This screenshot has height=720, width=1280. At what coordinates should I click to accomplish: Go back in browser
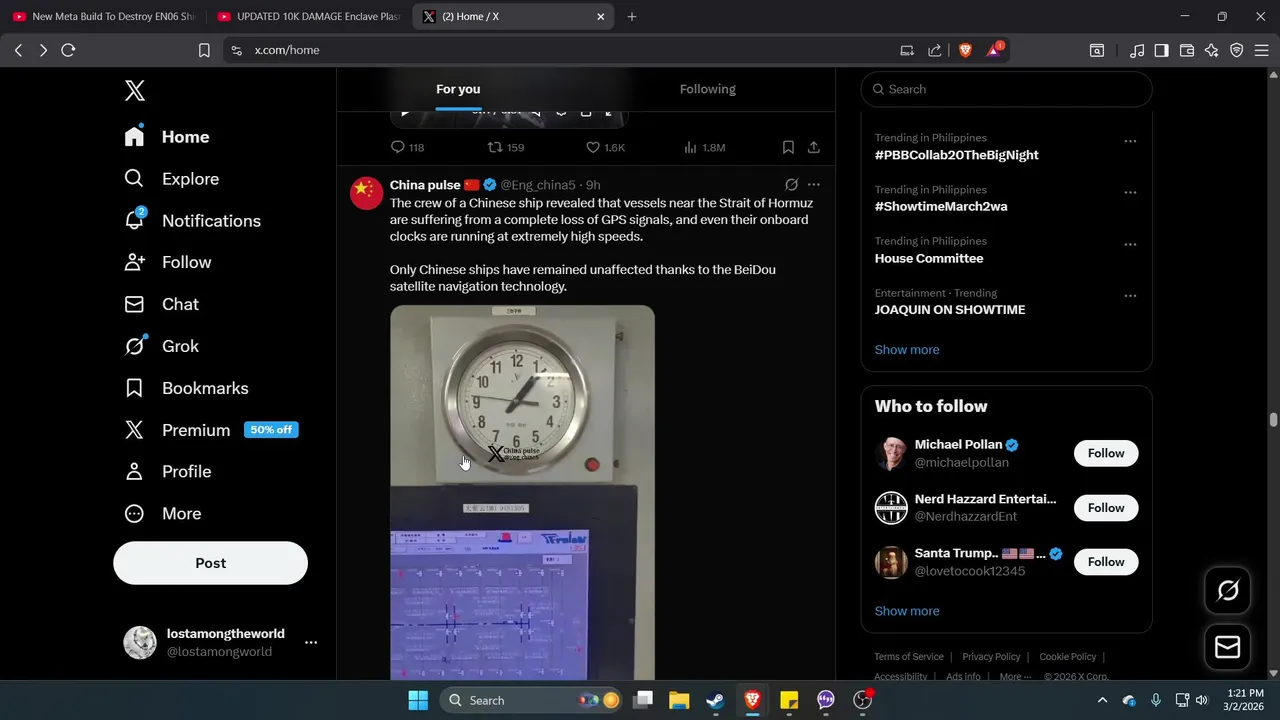[18, 50]
